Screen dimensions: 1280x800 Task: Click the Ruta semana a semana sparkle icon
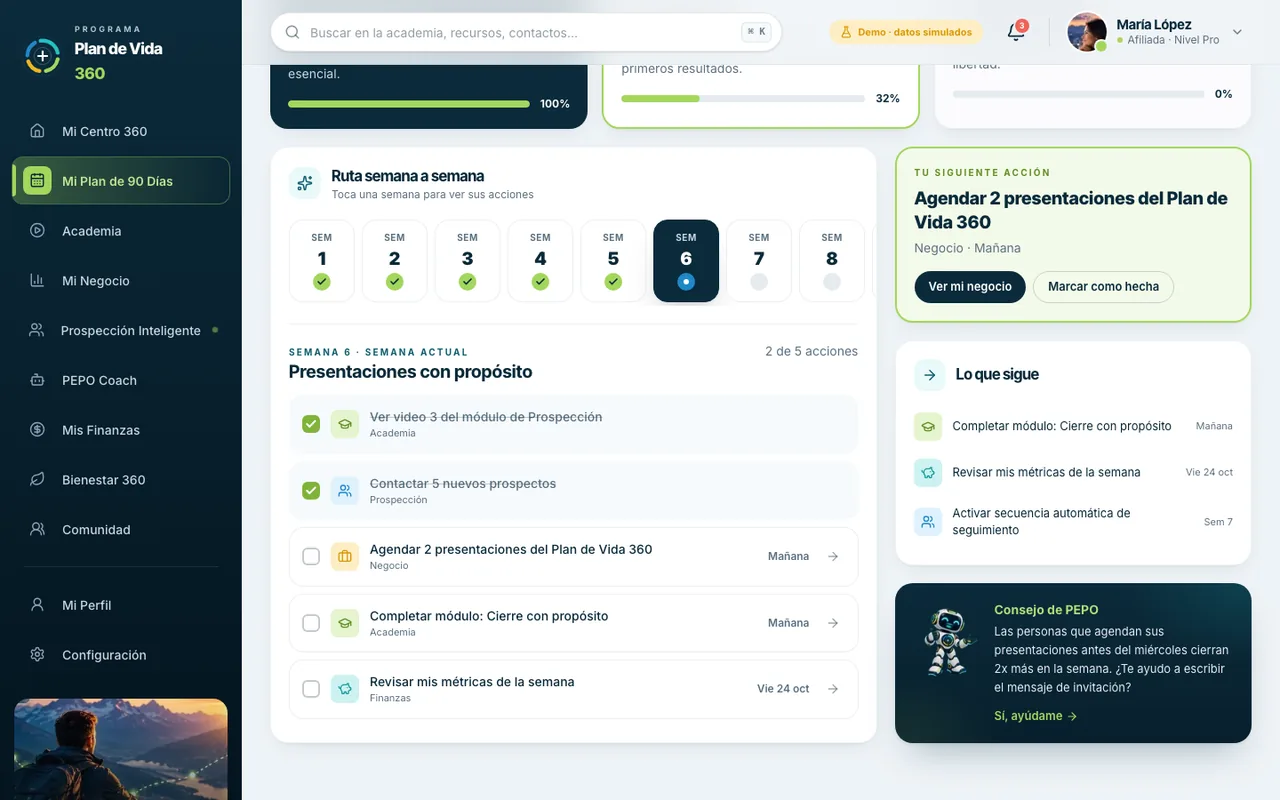pos(305,183)
